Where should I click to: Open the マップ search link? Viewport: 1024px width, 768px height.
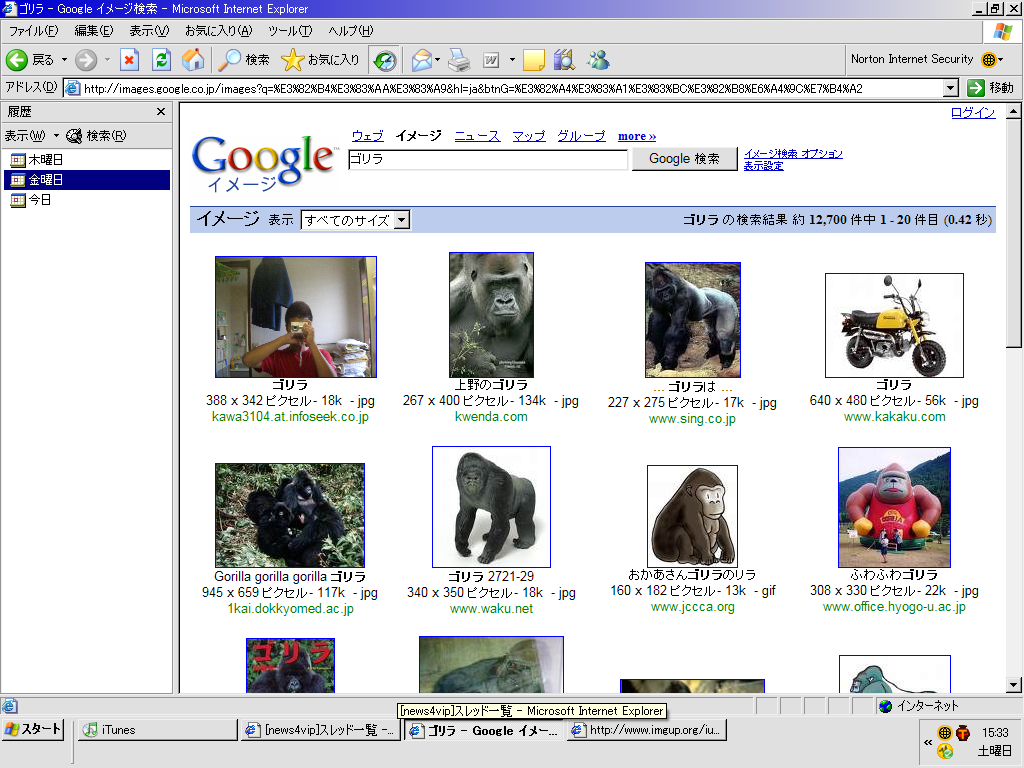(x=528, y=136)
